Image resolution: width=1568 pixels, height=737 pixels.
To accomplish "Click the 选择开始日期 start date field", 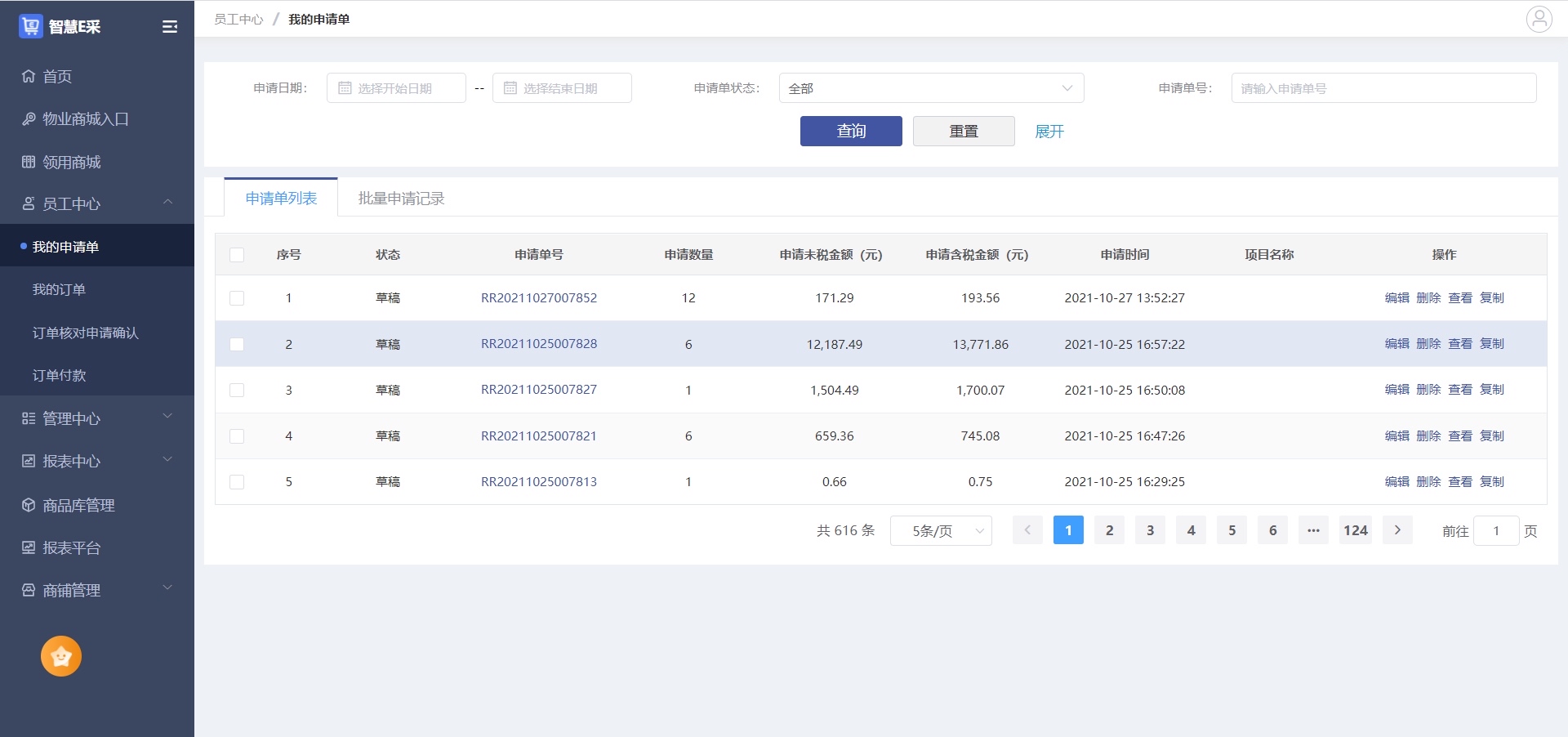I will click(396, 88).
